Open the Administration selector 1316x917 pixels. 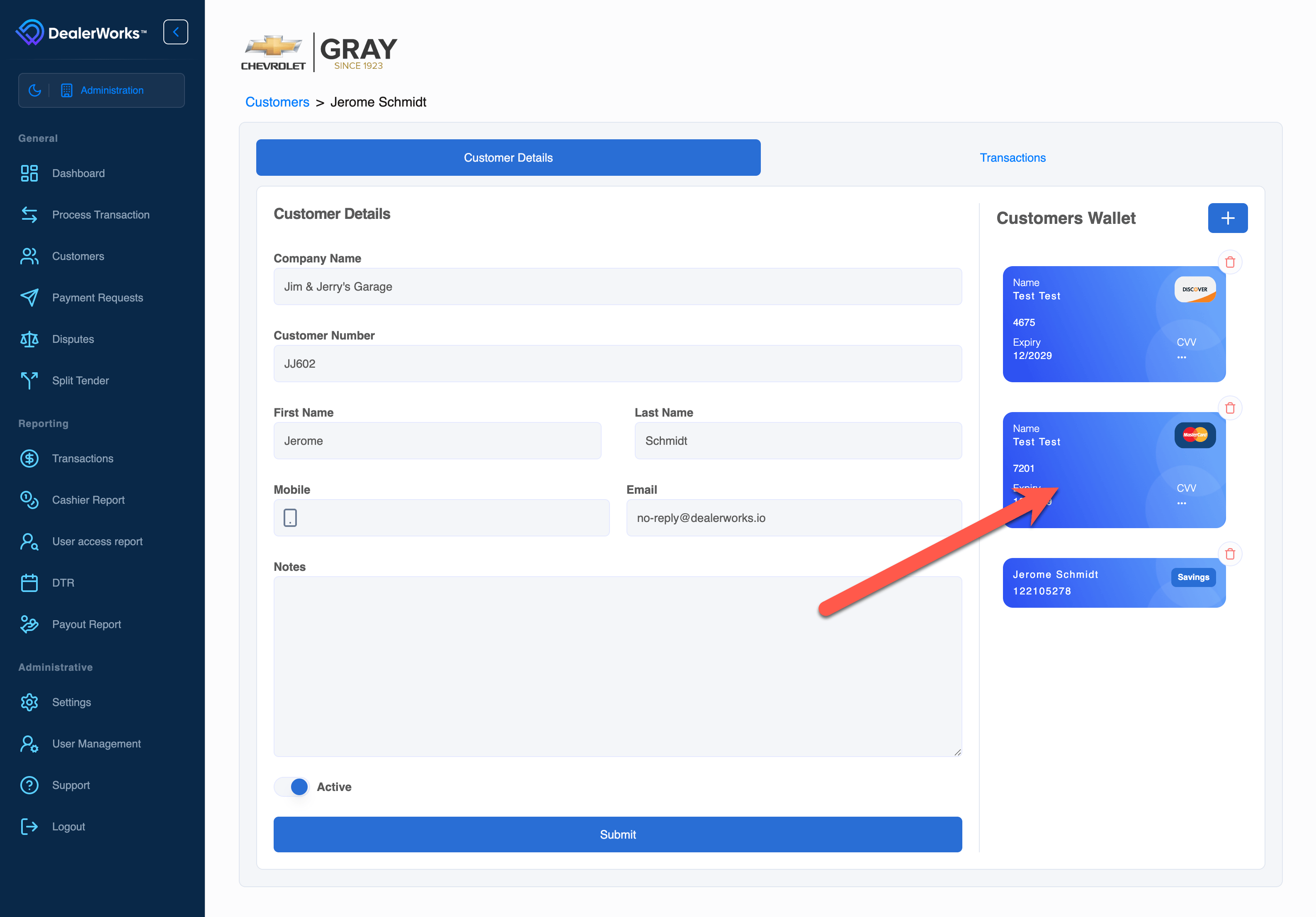click(112, 90)
